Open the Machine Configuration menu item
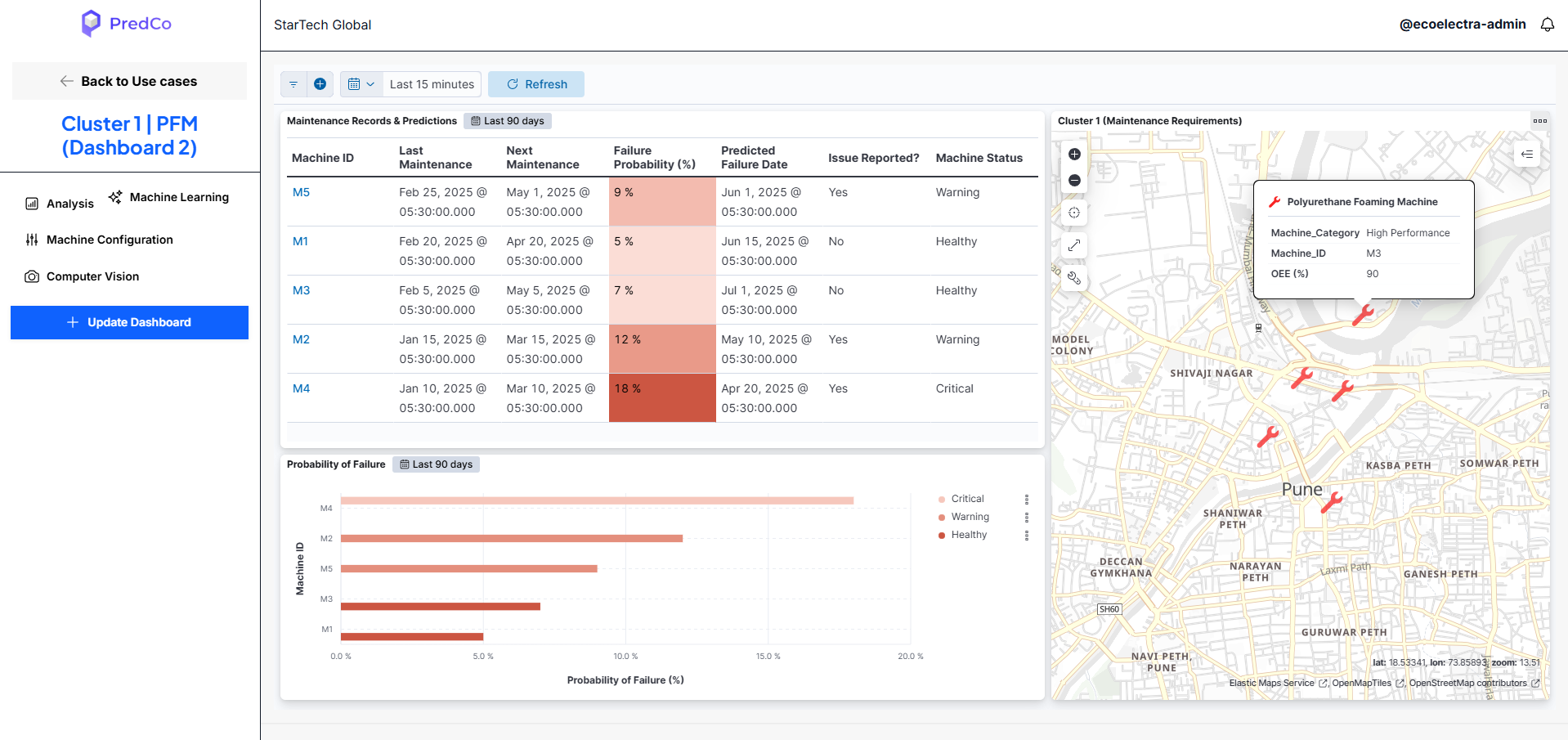The width and height of the screenshot is (1568, 740). (100, 240)
